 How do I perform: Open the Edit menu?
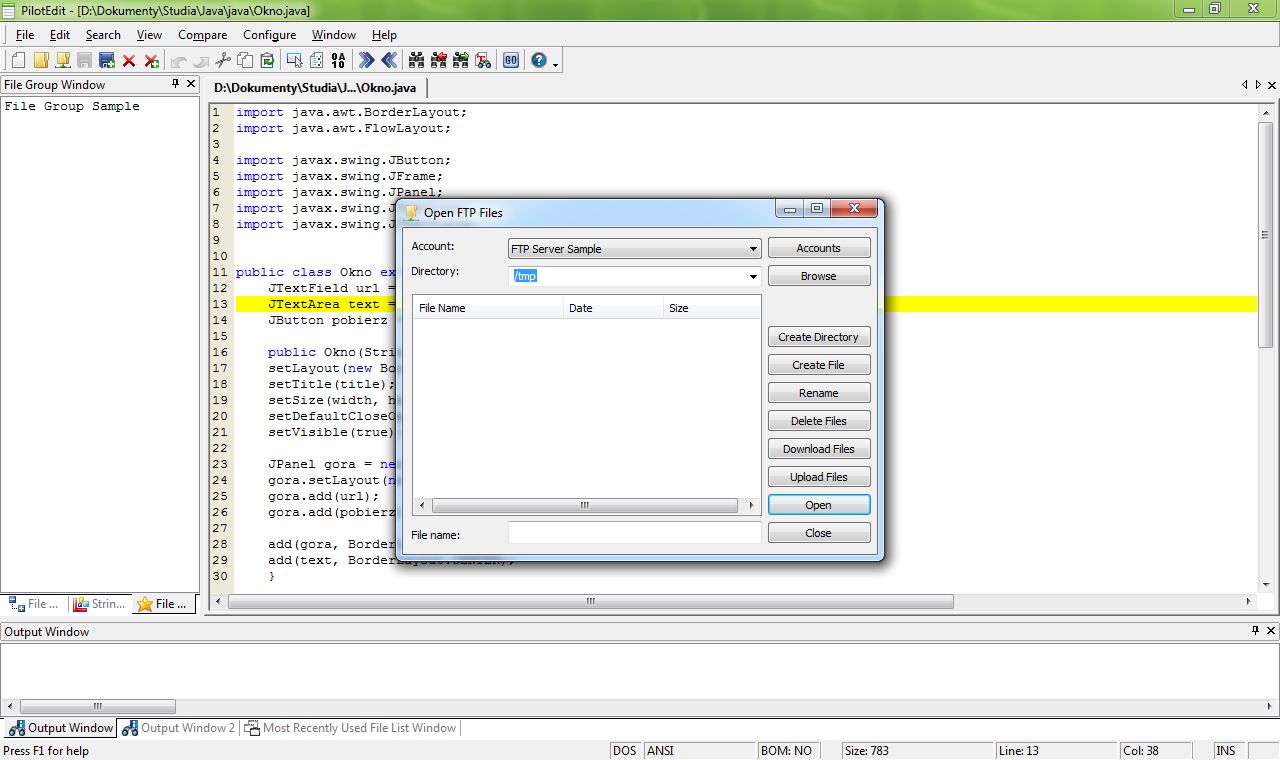[60, 35]
